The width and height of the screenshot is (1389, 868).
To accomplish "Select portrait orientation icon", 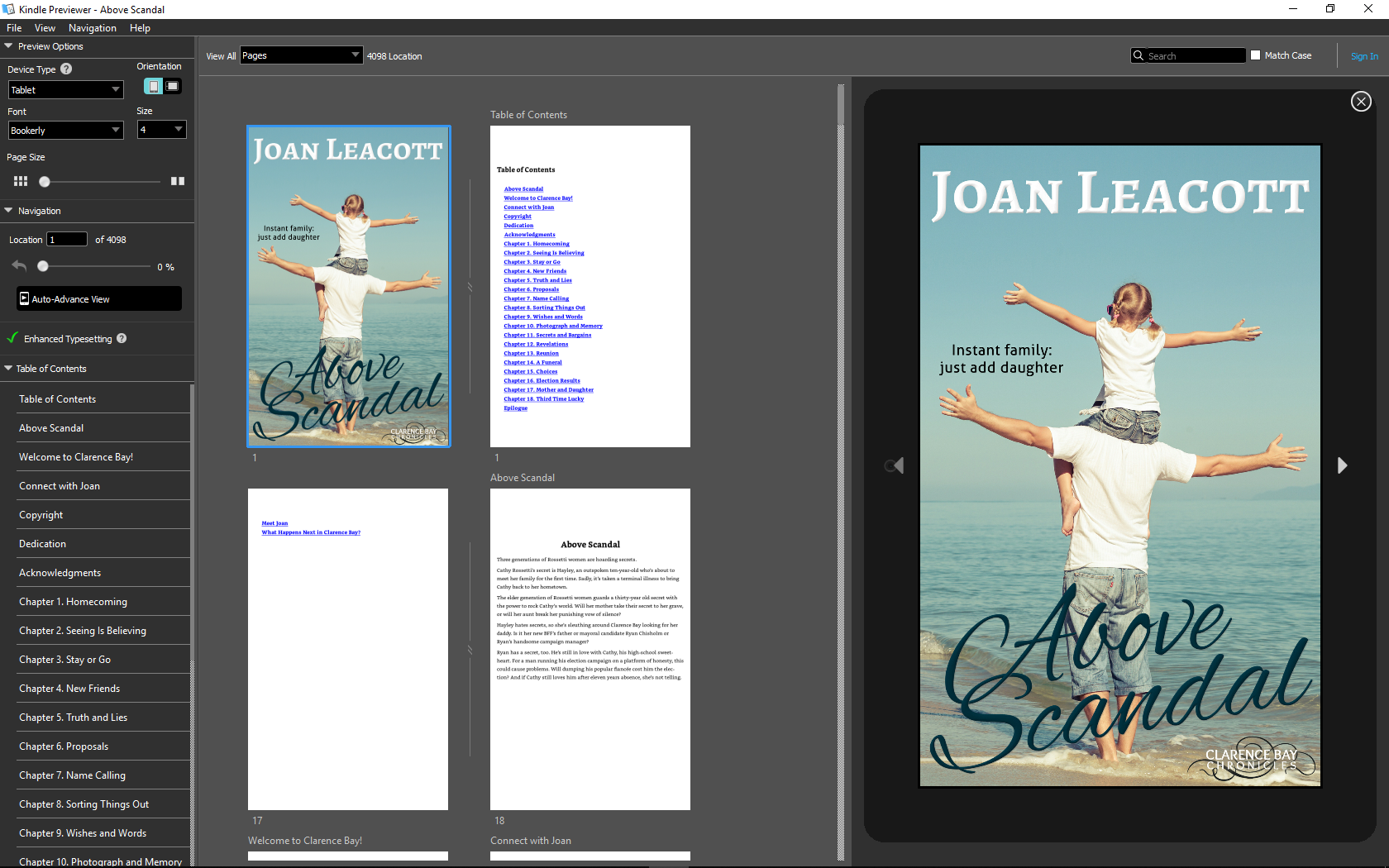I will click(x=153, y=86).
